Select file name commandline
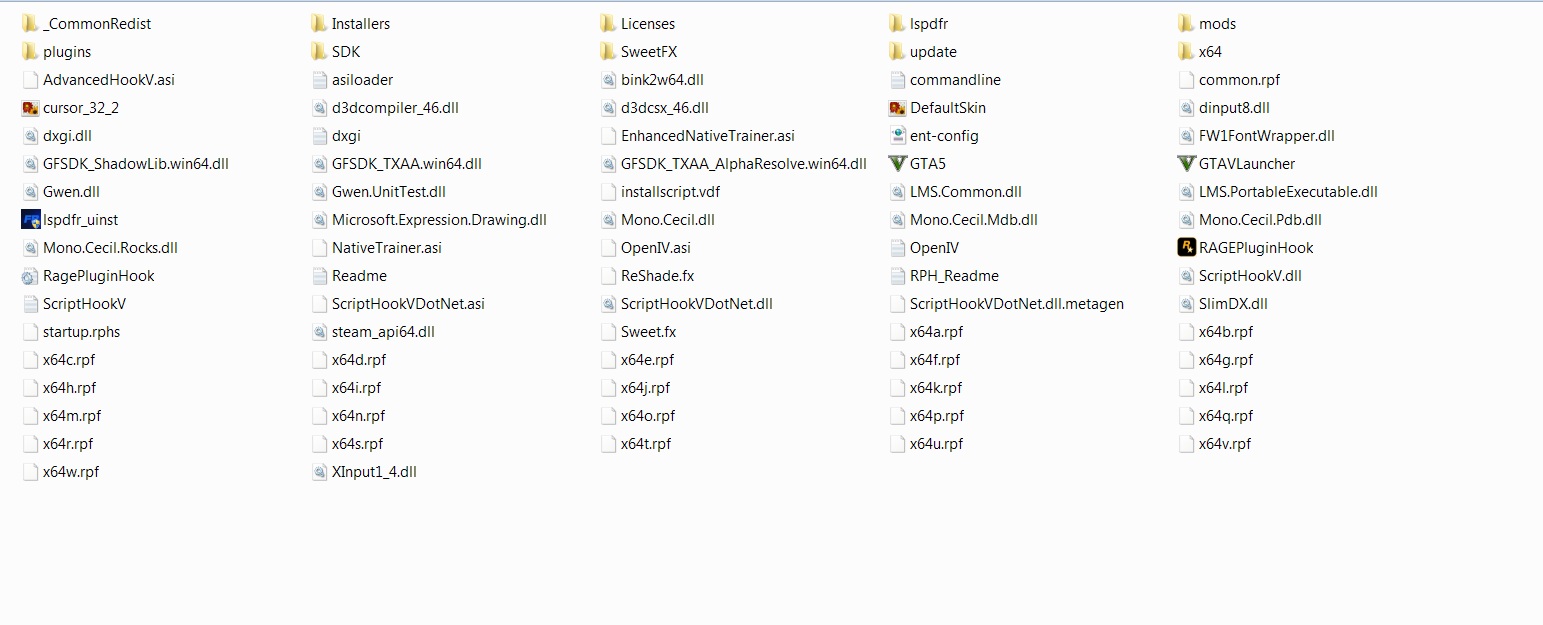1543x625 pixels. tap(955, 80)
